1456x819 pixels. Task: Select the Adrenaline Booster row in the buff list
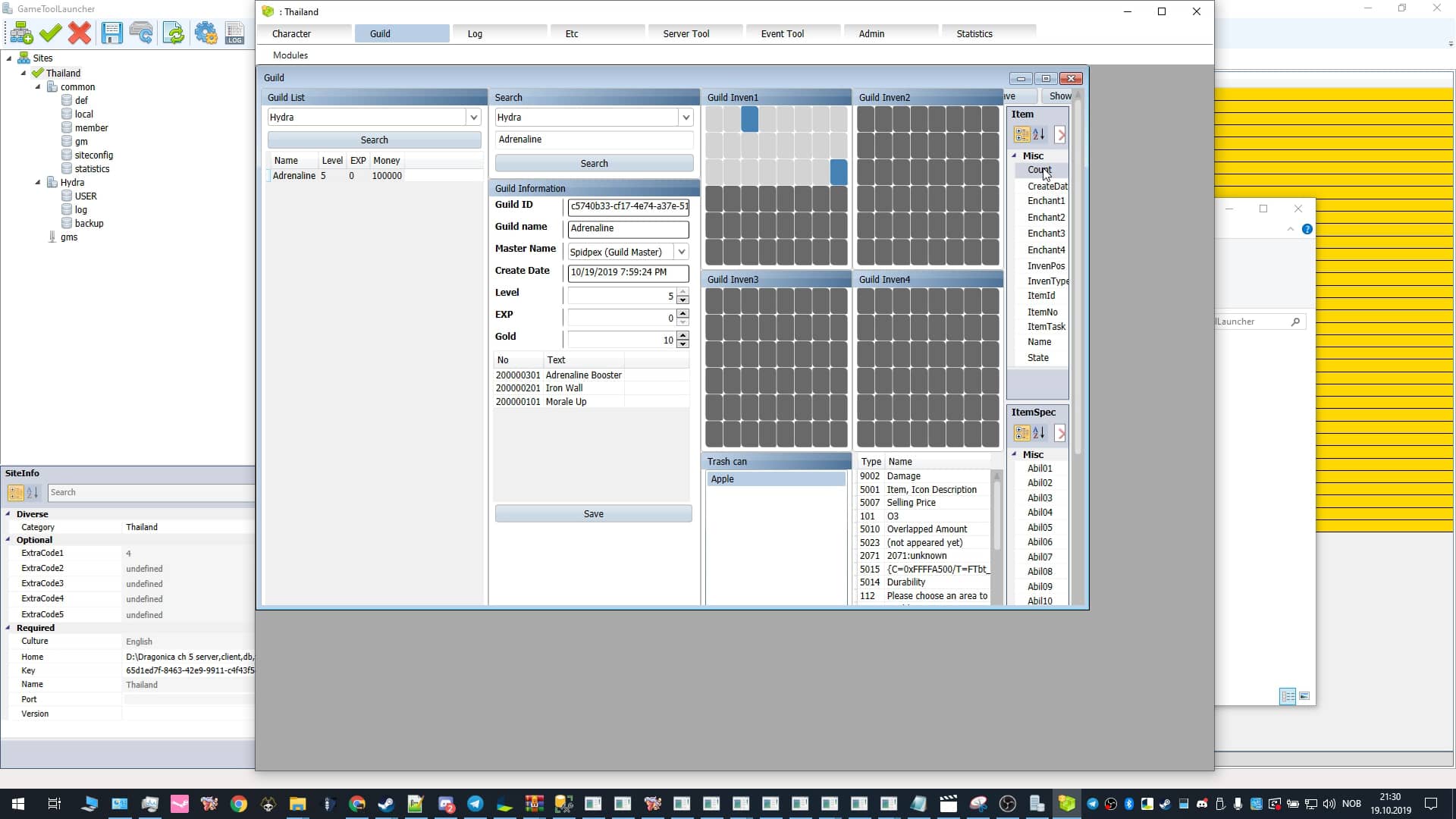583,375
